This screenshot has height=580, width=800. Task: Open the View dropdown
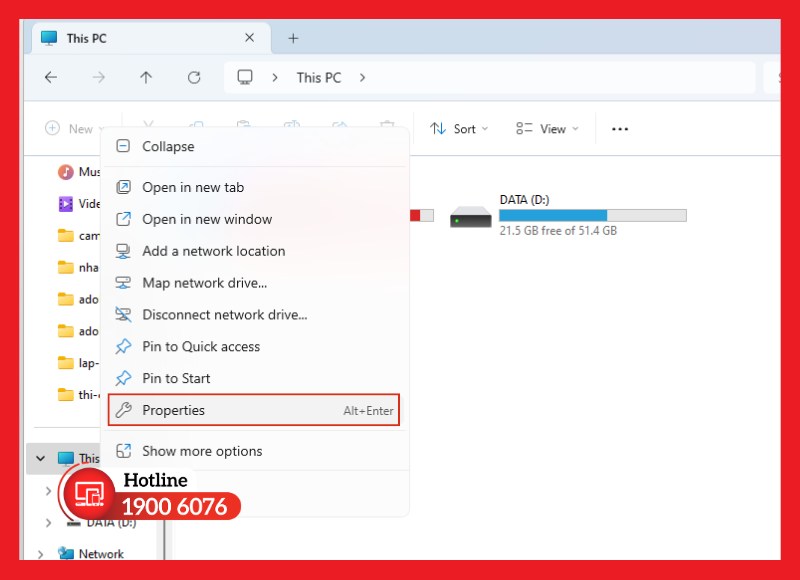click(546, 129)
